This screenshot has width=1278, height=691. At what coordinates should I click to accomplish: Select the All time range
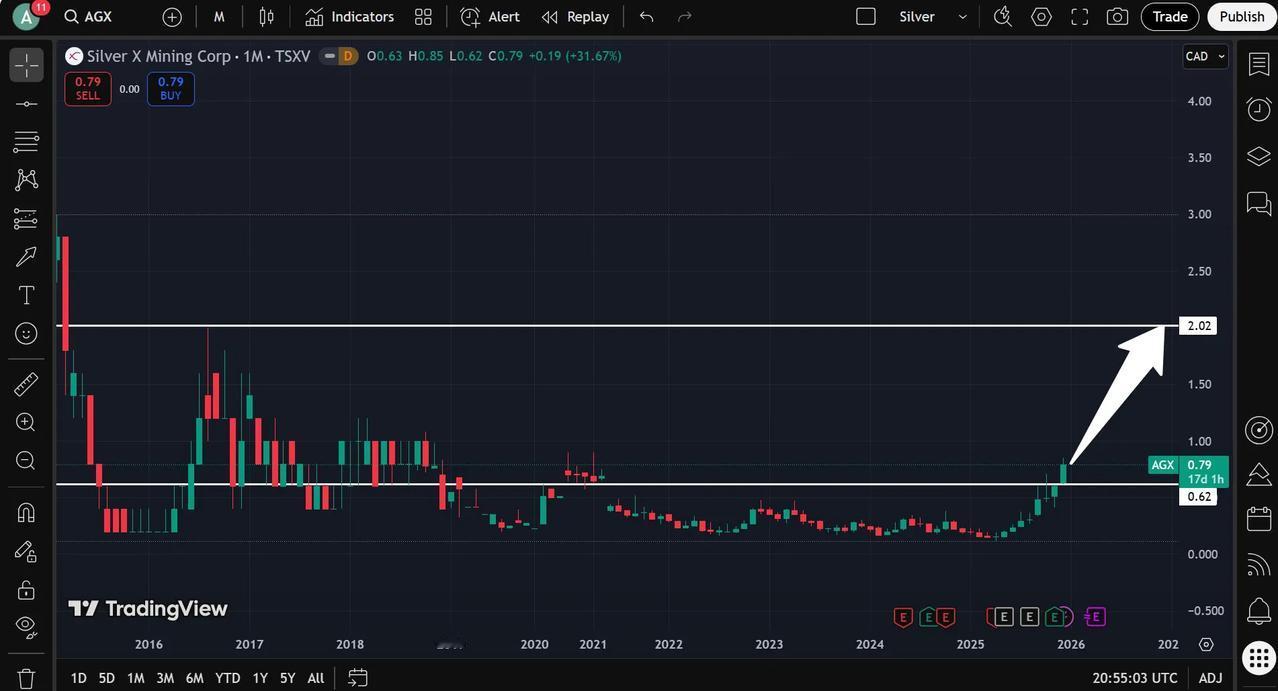(x=316, y=678)
